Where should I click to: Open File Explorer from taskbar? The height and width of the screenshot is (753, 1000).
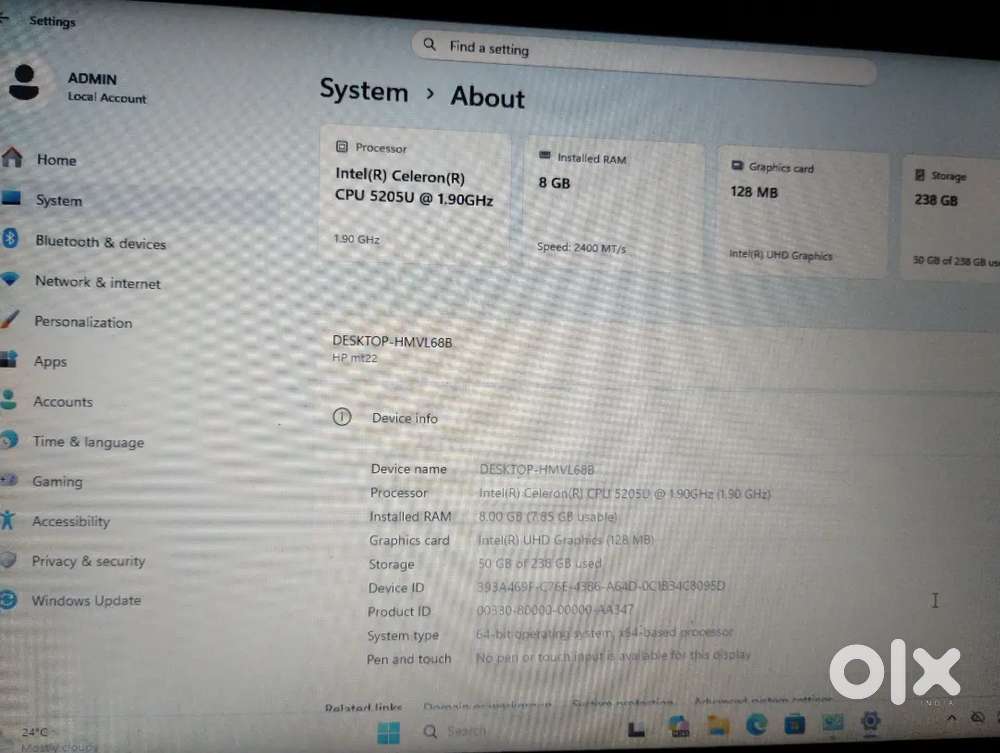717,726
